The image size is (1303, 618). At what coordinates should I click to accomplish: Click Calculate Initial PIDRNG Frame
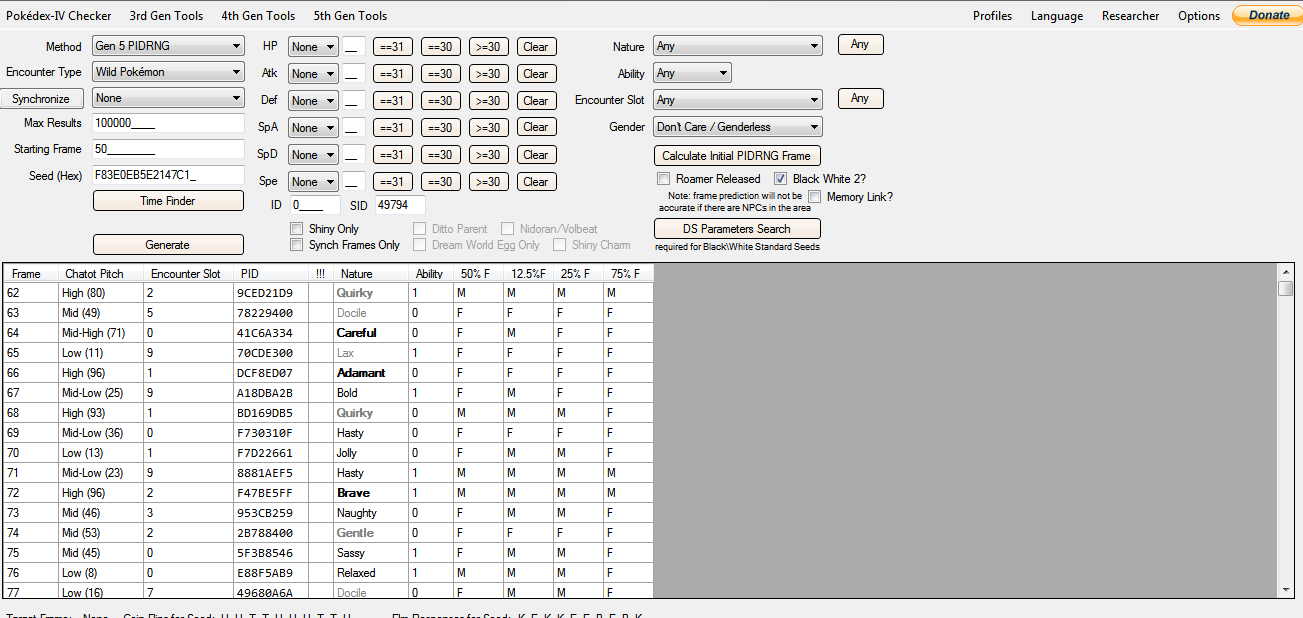[x=737, y=156]
